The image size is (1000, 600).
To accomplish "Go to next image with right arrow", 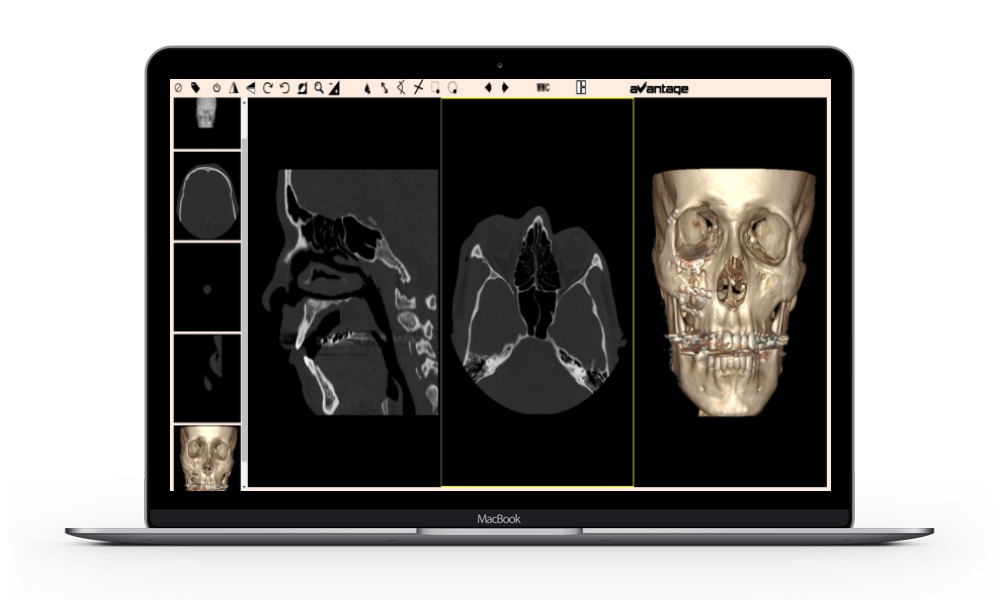I will pyautogui.click(x=505, y=88).
